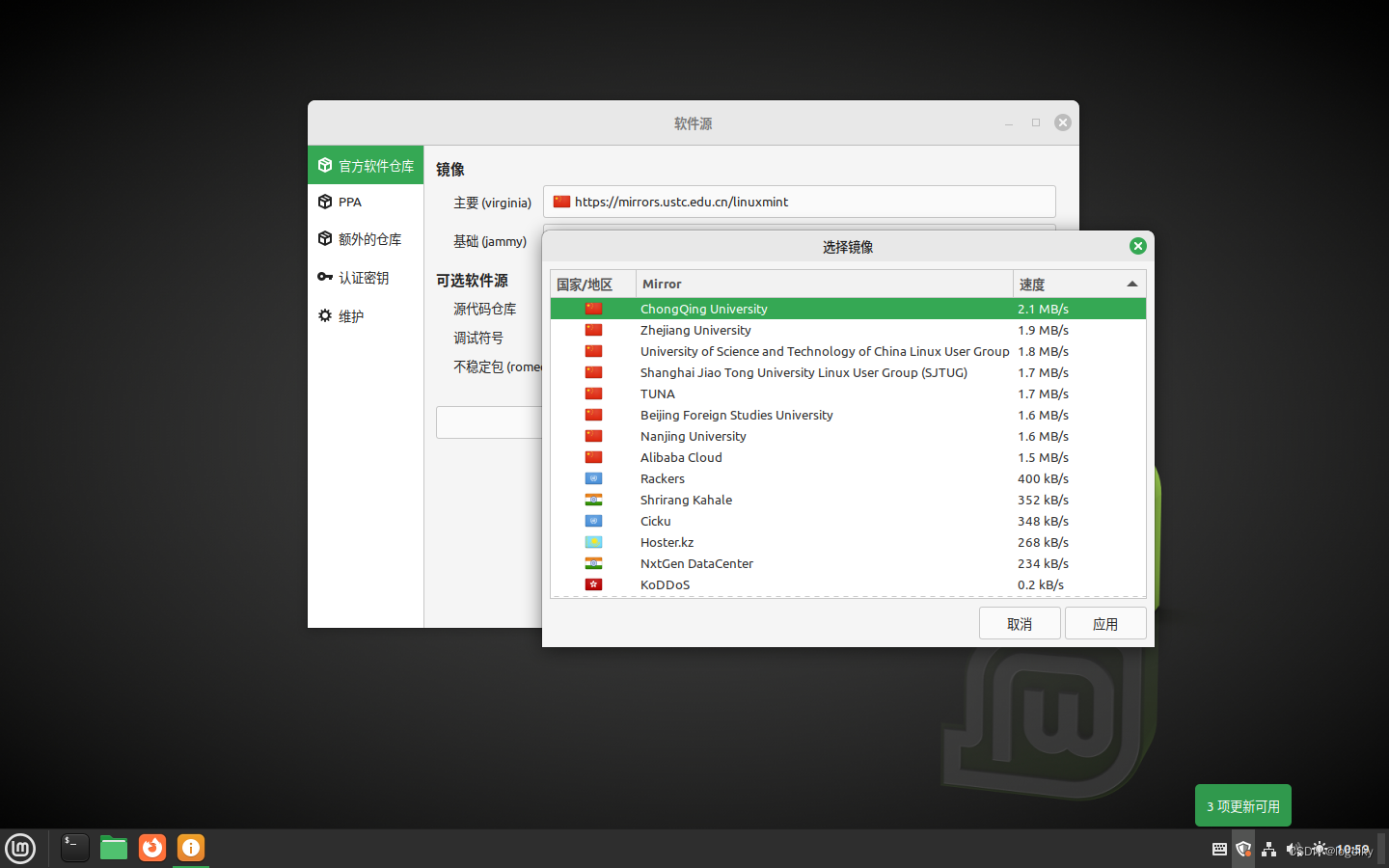The width and height of the screenshot is (1389, 868).
Task: Launch the terminal from the taskbar
Action: click(x=74, y=848)
